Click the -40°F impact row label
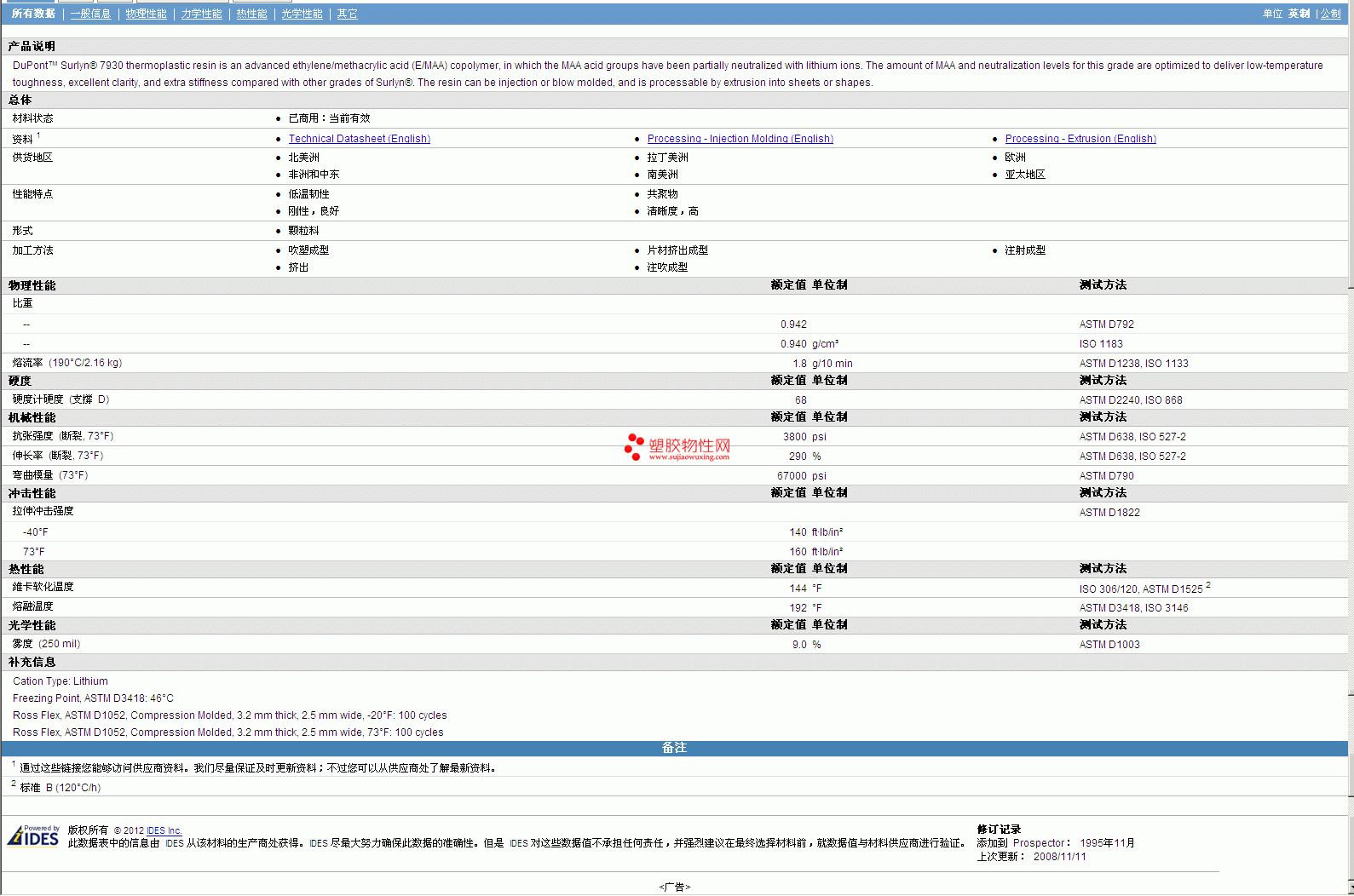Image resolution: width=1354 pixels, height=896 pixels. click(x=36, y=532)
